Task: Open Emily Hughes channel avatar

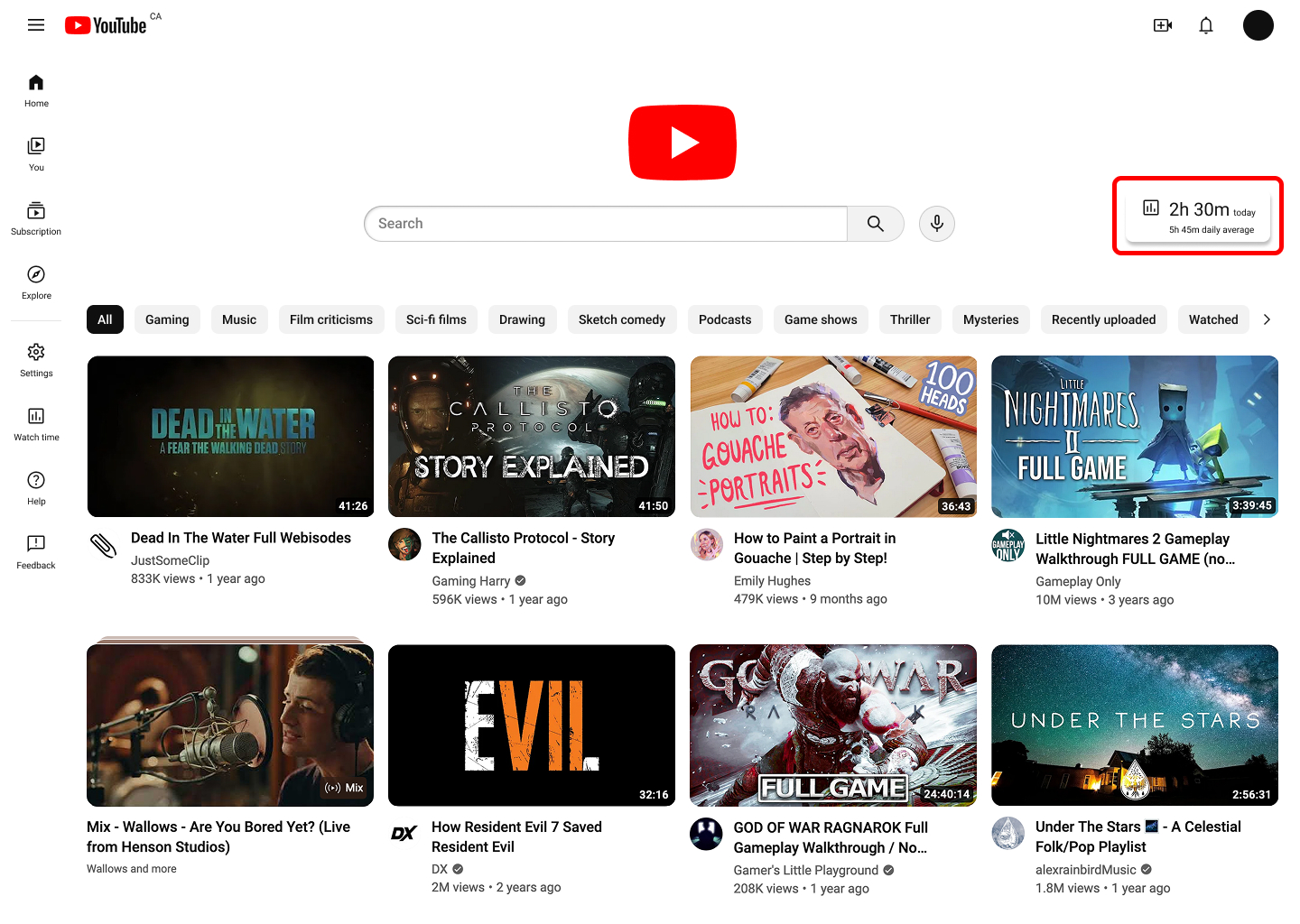Action: pos(707,545)
